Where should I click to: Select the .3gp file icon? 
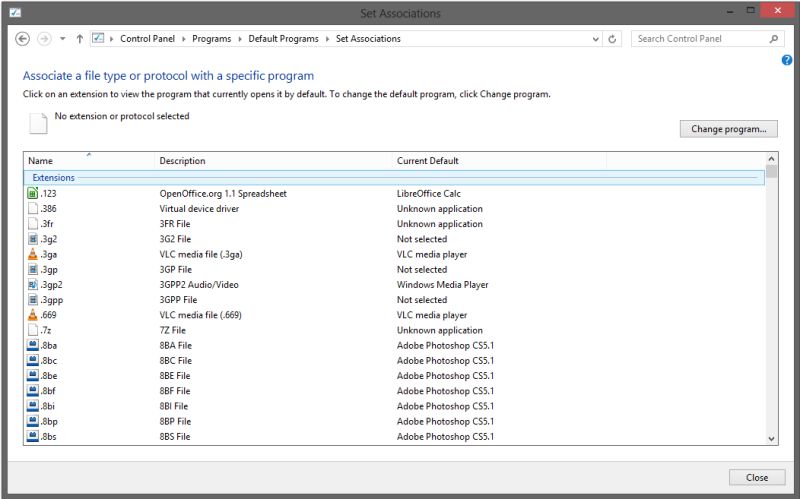coord(33,269)
